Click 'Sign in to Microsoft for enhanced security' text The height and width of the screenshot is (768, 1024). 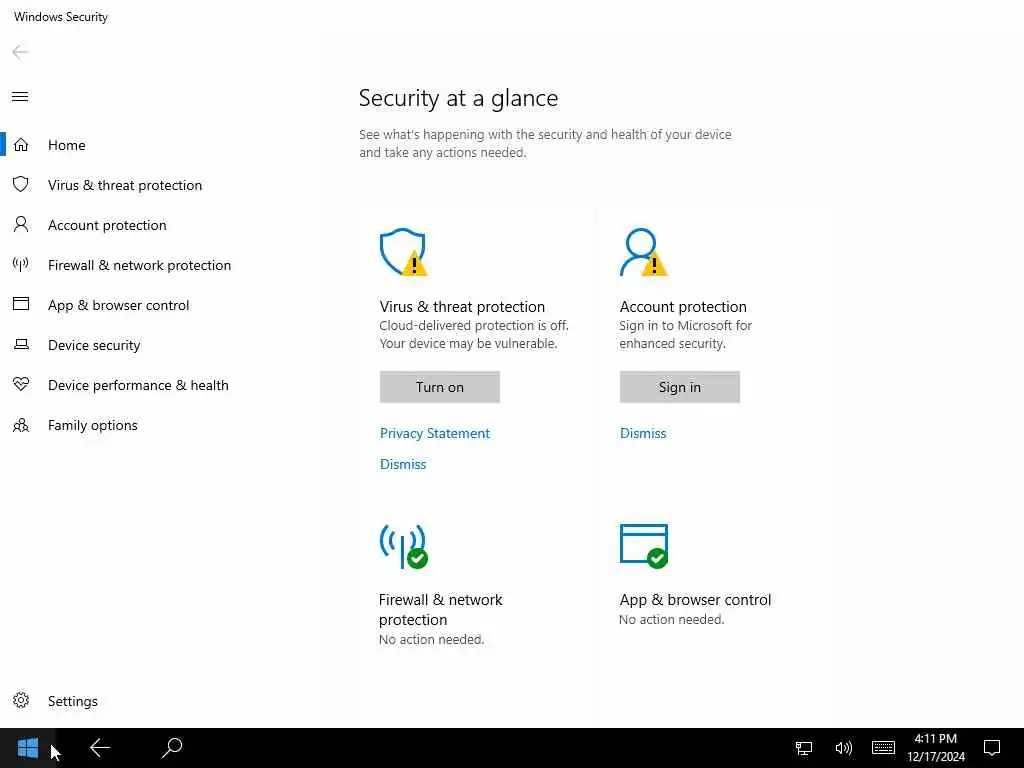click(686, 334)
